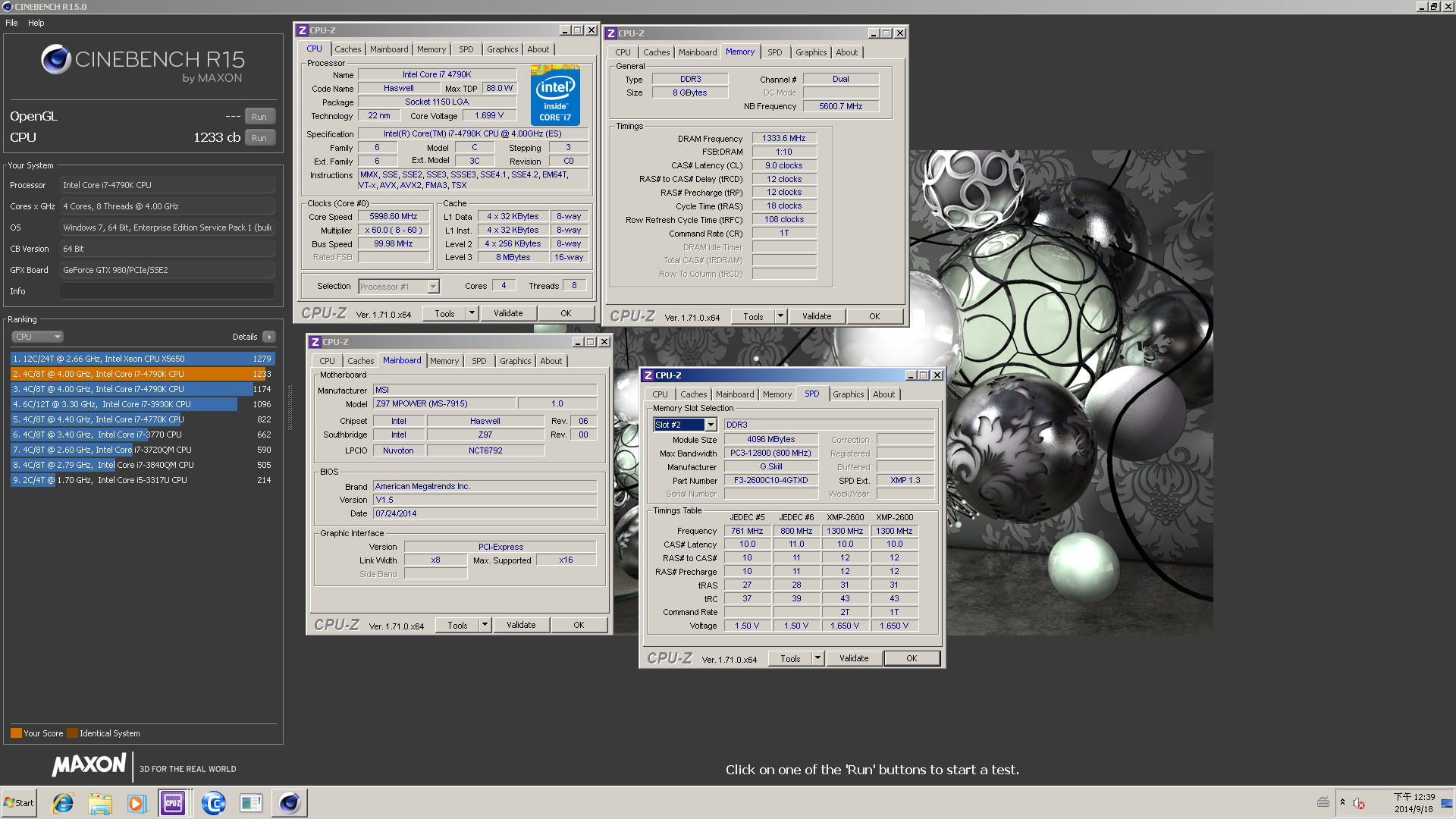Click the Core Speed 5998.60 MHz value
The height and width of the screenshot is (819, 1456).
click(x=394, y=216)
